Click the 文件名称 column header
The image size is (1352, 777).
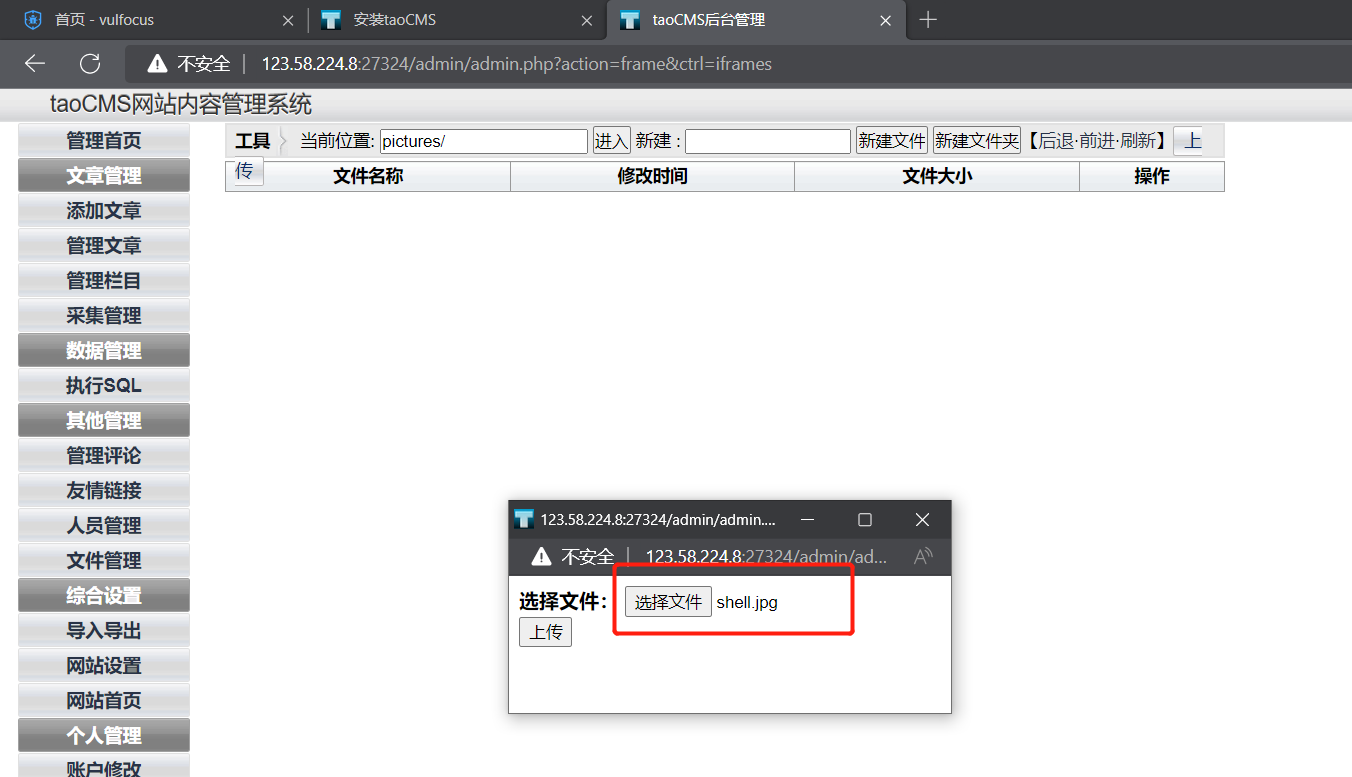368,176
